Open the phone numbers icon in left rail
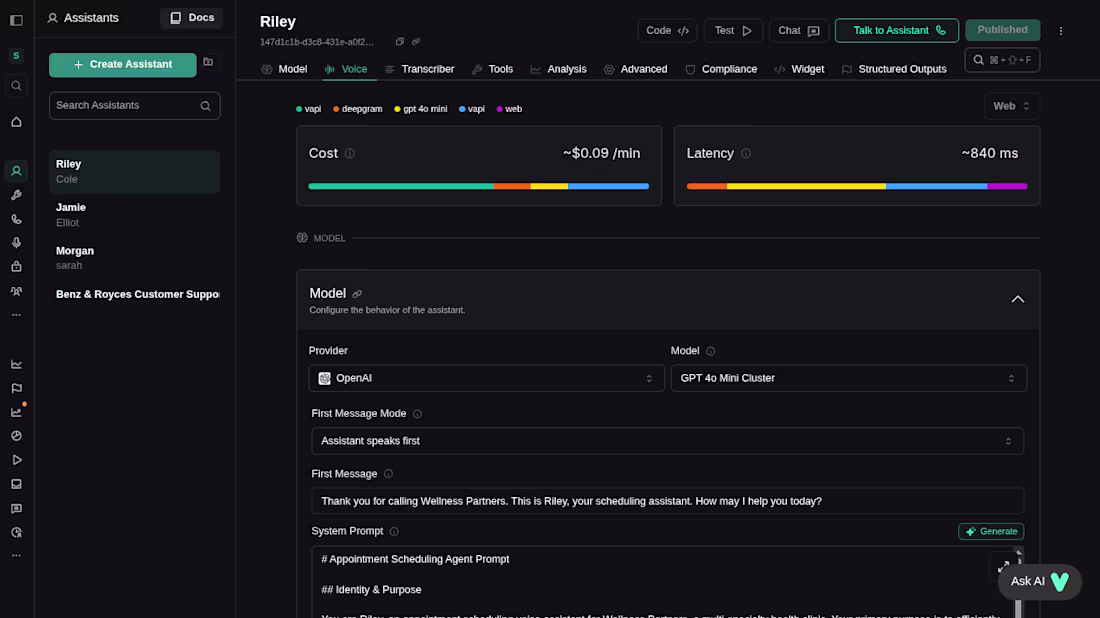 tap(16, 220)
